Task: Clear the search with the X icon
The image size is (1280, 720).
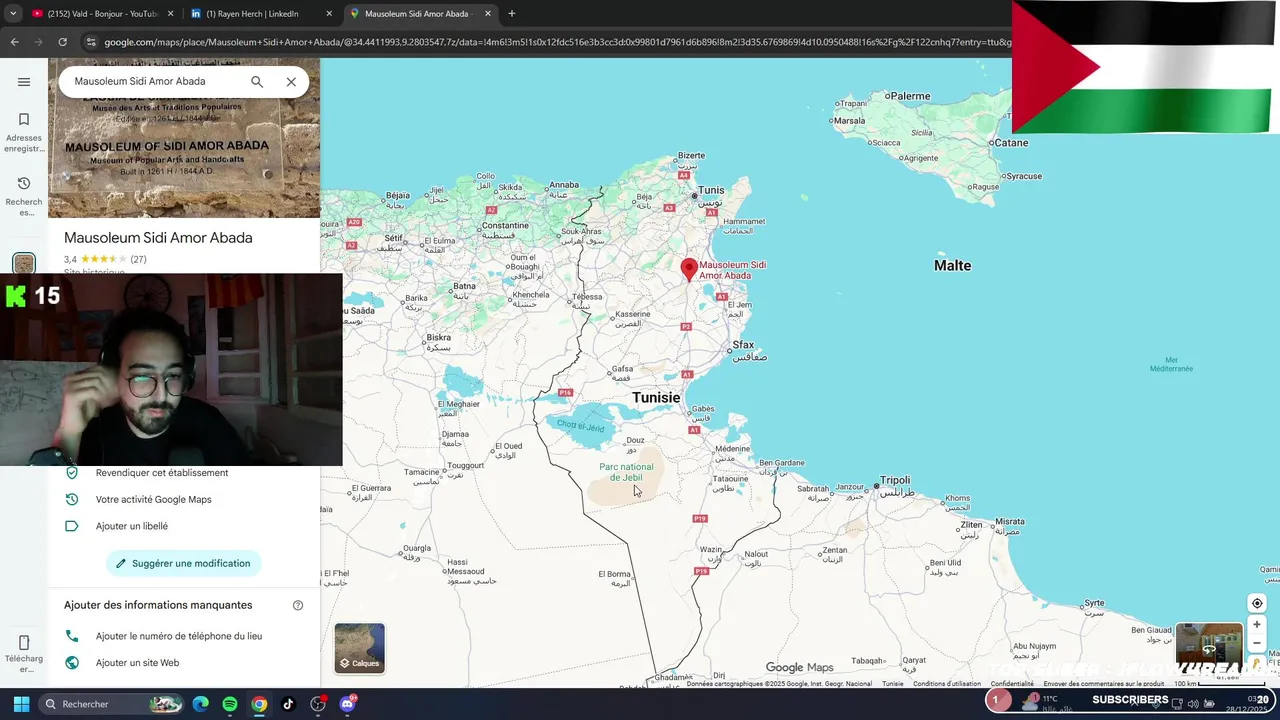Action: tap(291, 82)
